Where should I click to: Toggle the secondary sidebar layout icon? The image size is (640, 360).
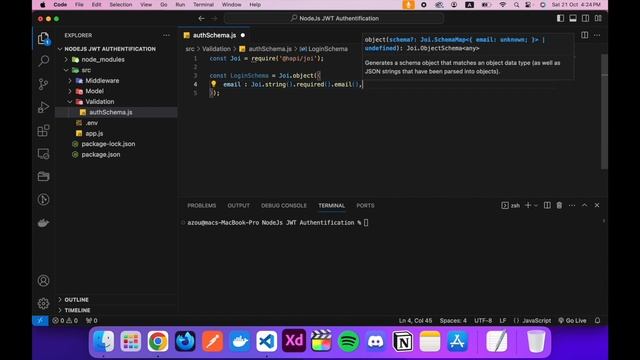pos(585,18)
